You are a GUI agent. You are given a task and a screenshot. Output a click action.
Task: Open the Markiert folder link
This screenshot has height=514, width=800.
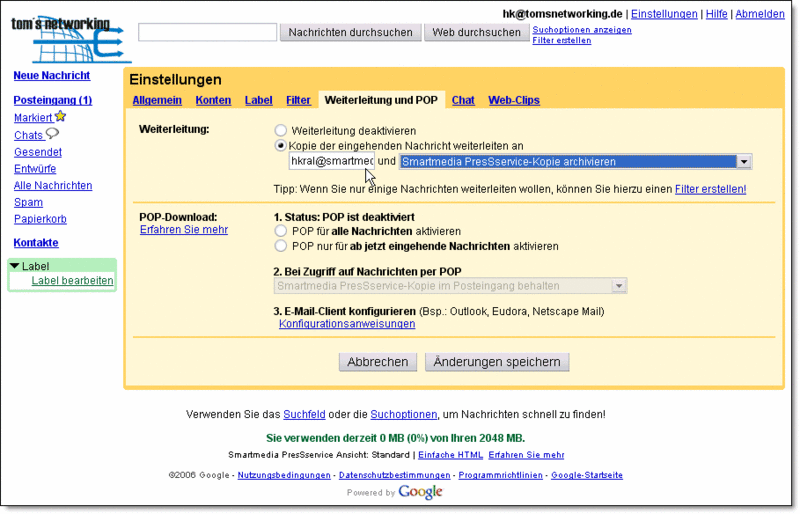pos(33,118)
